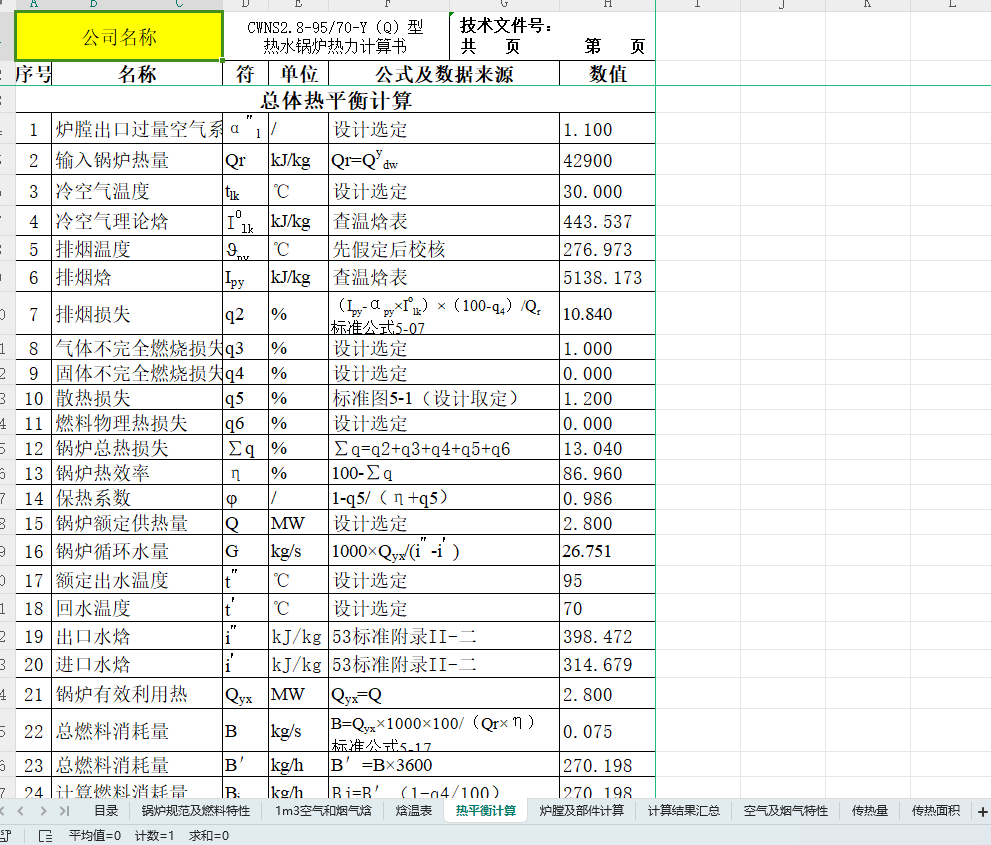Select the value cell 270.198 in row 23

pyautogui.click(x=608, y=765)
